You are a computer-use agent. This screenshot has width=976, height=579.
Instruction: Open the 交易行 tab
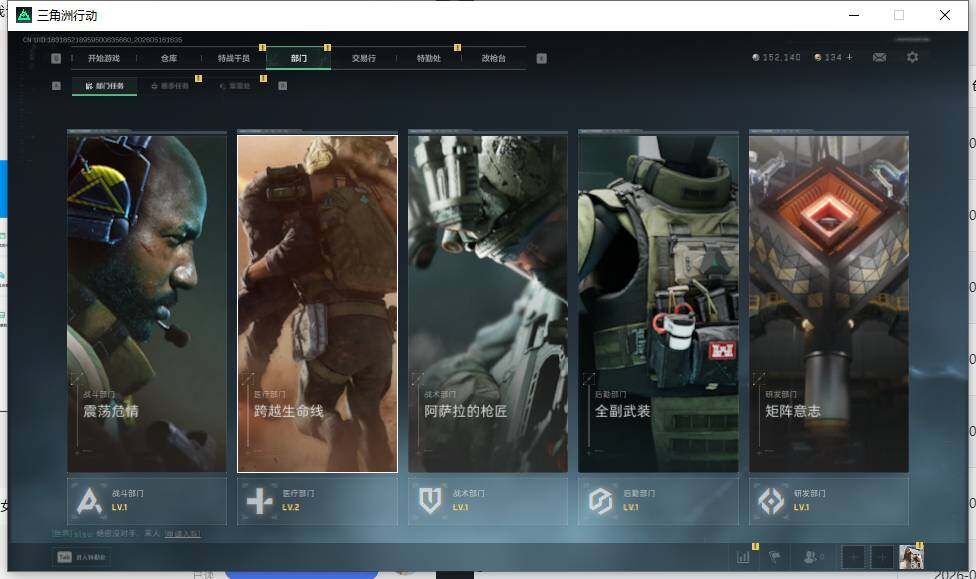click(x=364, y=59)
